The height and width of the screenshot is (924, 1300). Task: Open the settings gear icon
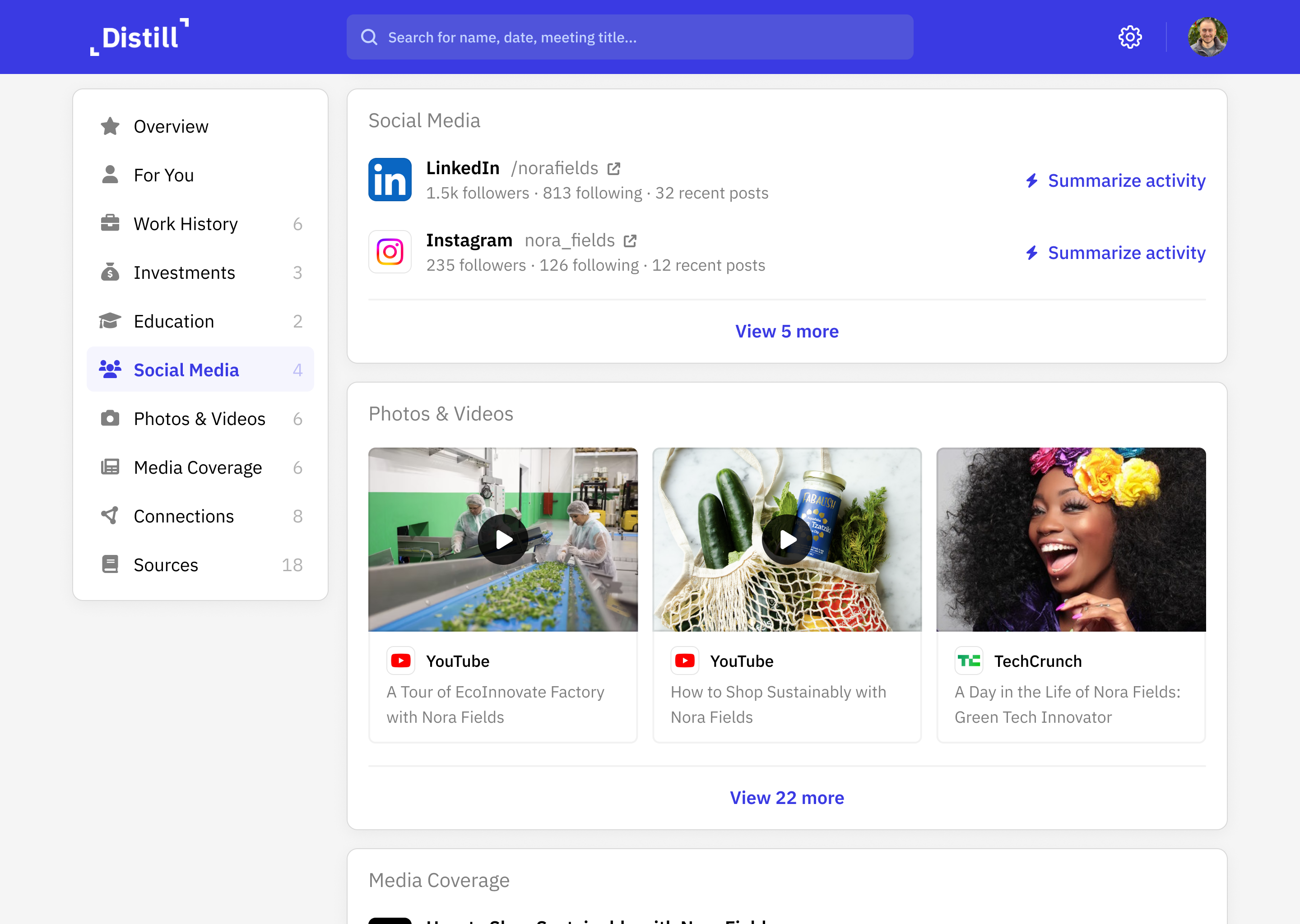pos(1129,37)
